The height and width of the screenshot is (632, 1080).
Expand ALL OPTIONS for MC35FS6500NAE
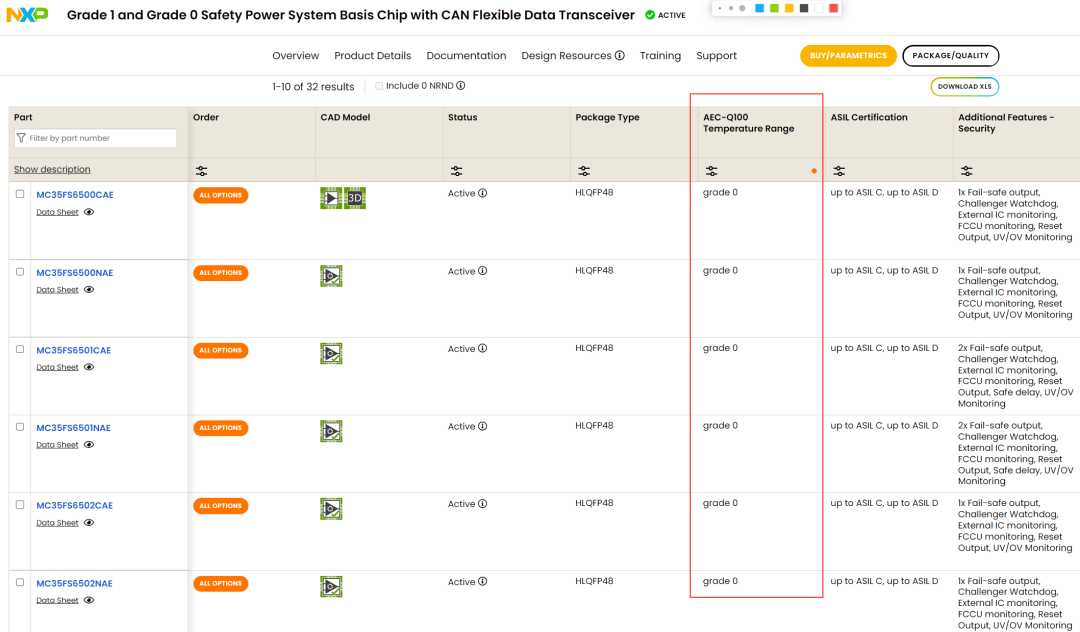point(220,273)
